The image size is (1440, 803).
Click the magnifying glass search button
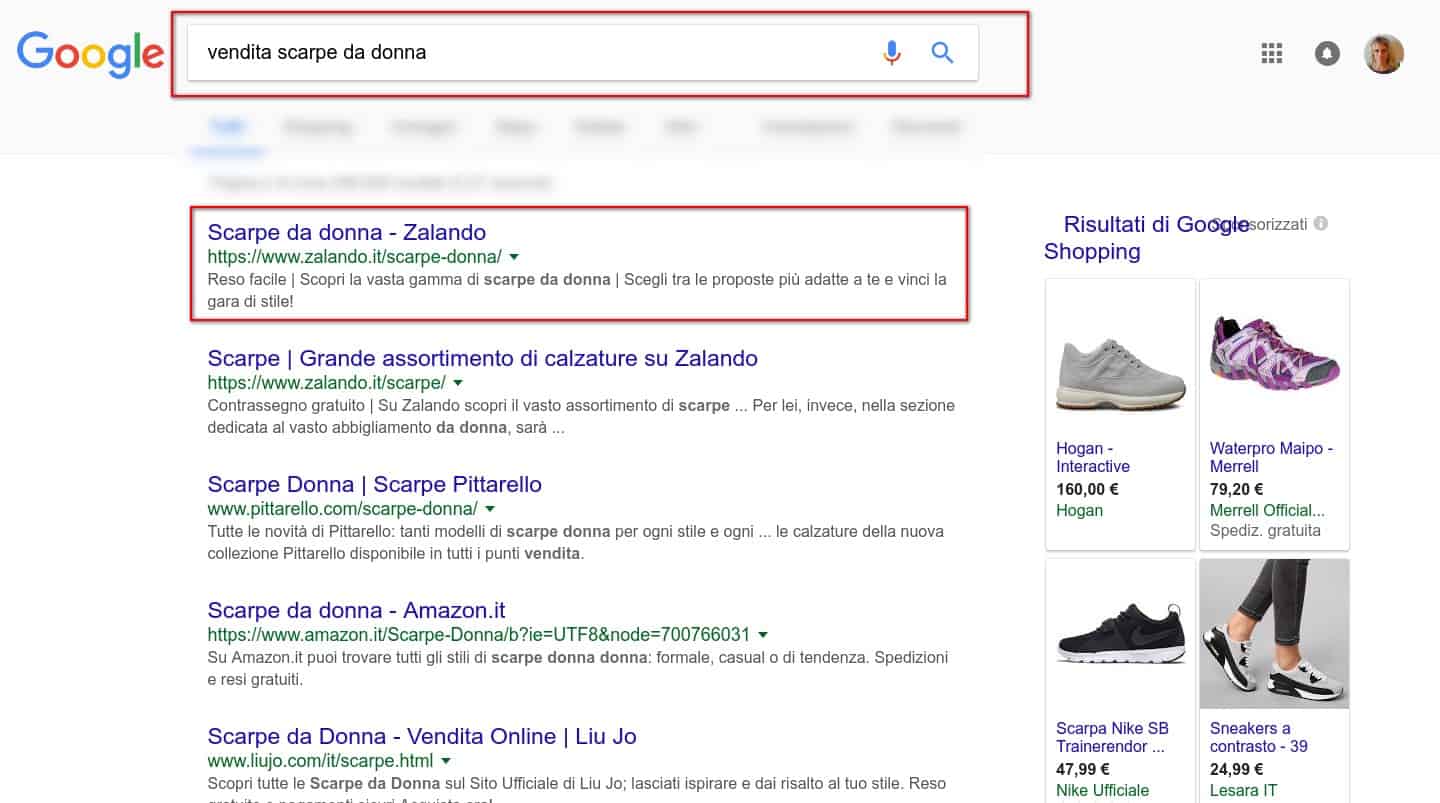pyautogui.click(x=942, y=53)
